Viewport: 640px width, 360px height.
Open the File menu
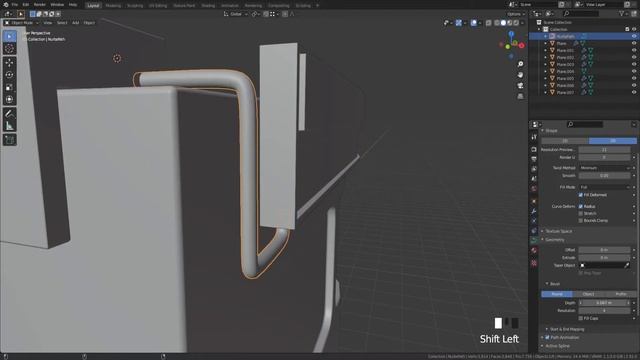coord(15,5)
